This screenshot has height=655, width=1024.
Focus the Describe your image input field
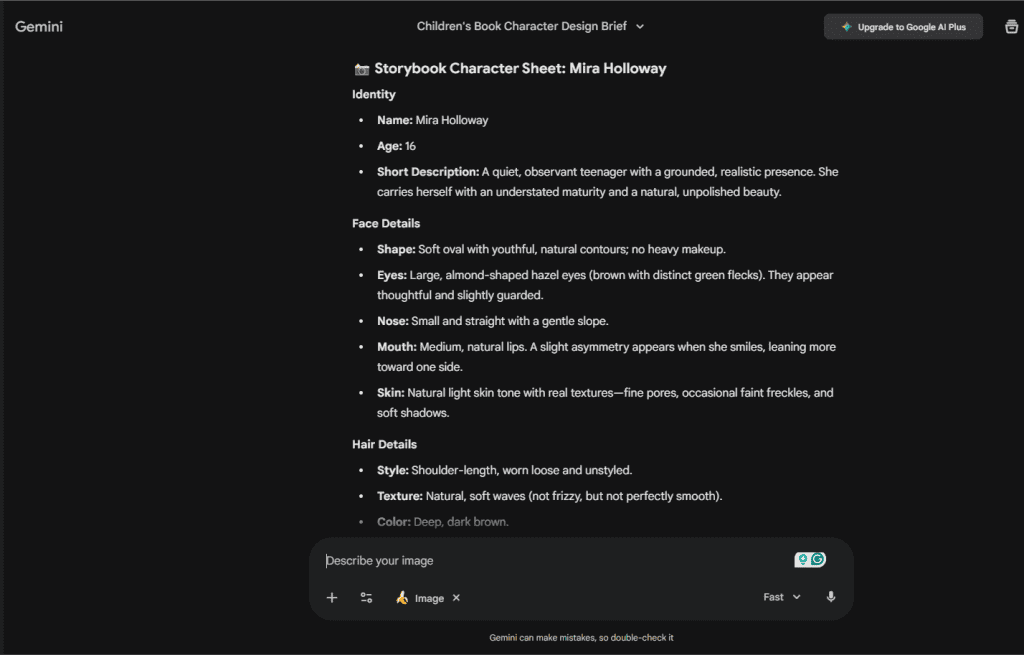[x=550, y=561]
